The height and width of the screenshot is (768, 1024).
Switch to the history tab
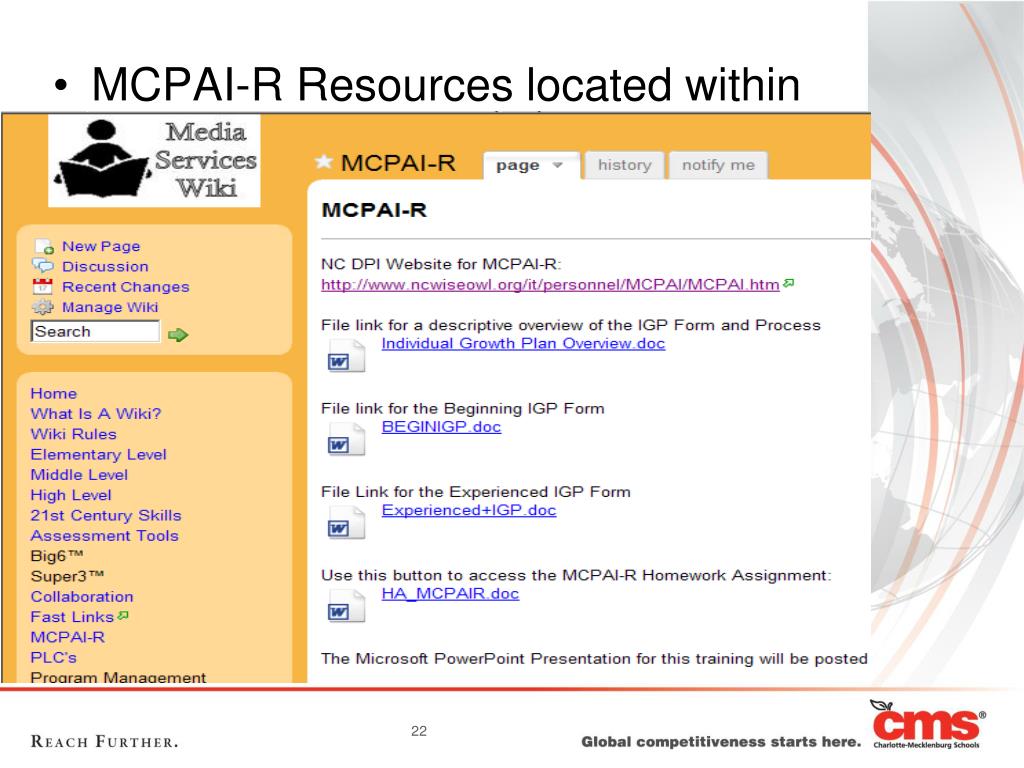pos(625,165)
